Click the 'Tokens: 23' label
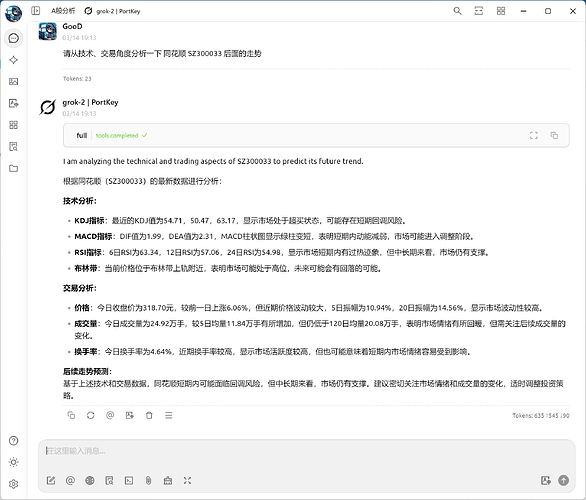The height and width of the screenshot is (500, 586). pyautogui.click(x=77, y=78)
